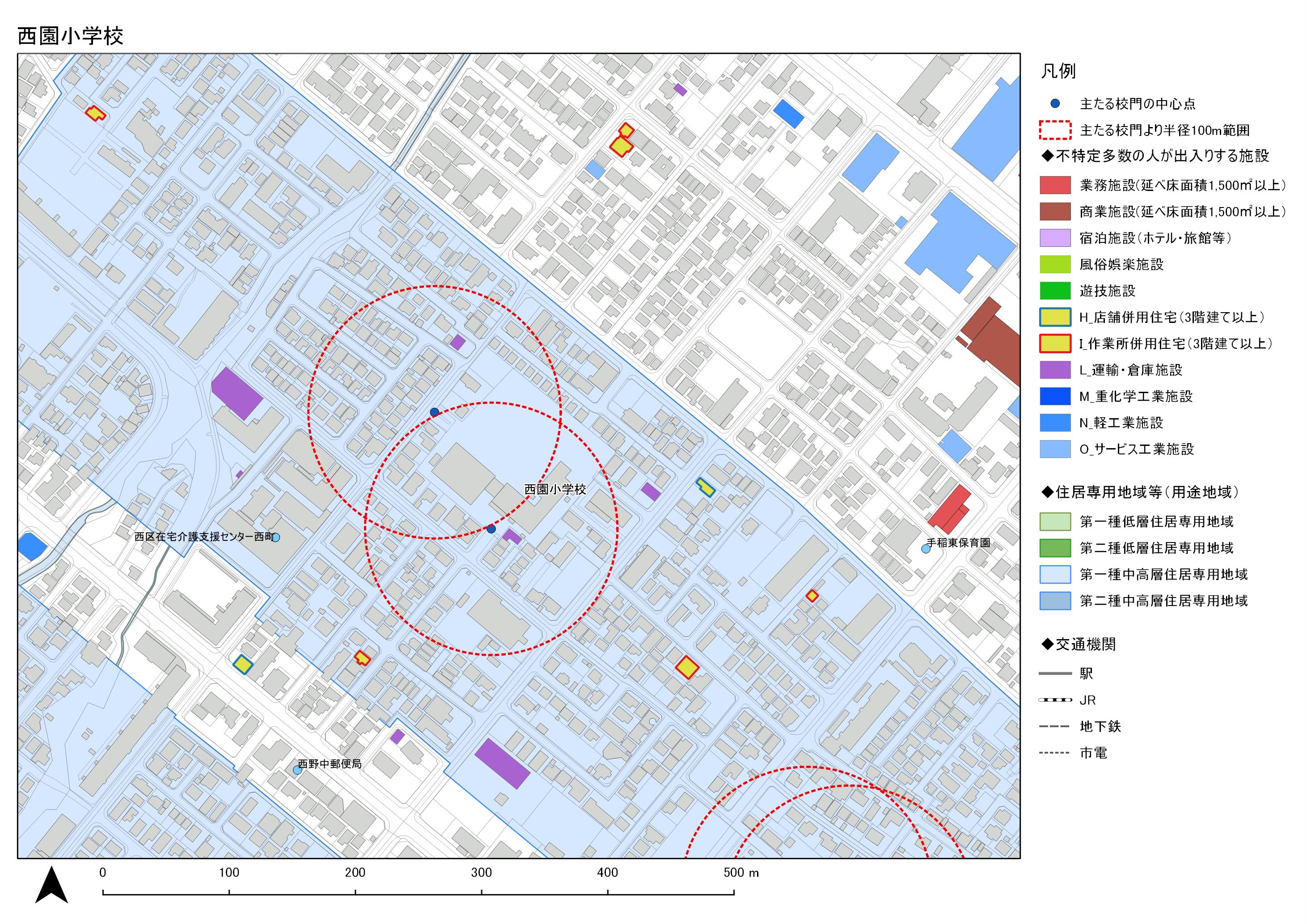Click the 西野中郵便局 marker dot
Image resolution: width=1307 pixels, height=924 pixels.
coord(297,770)
